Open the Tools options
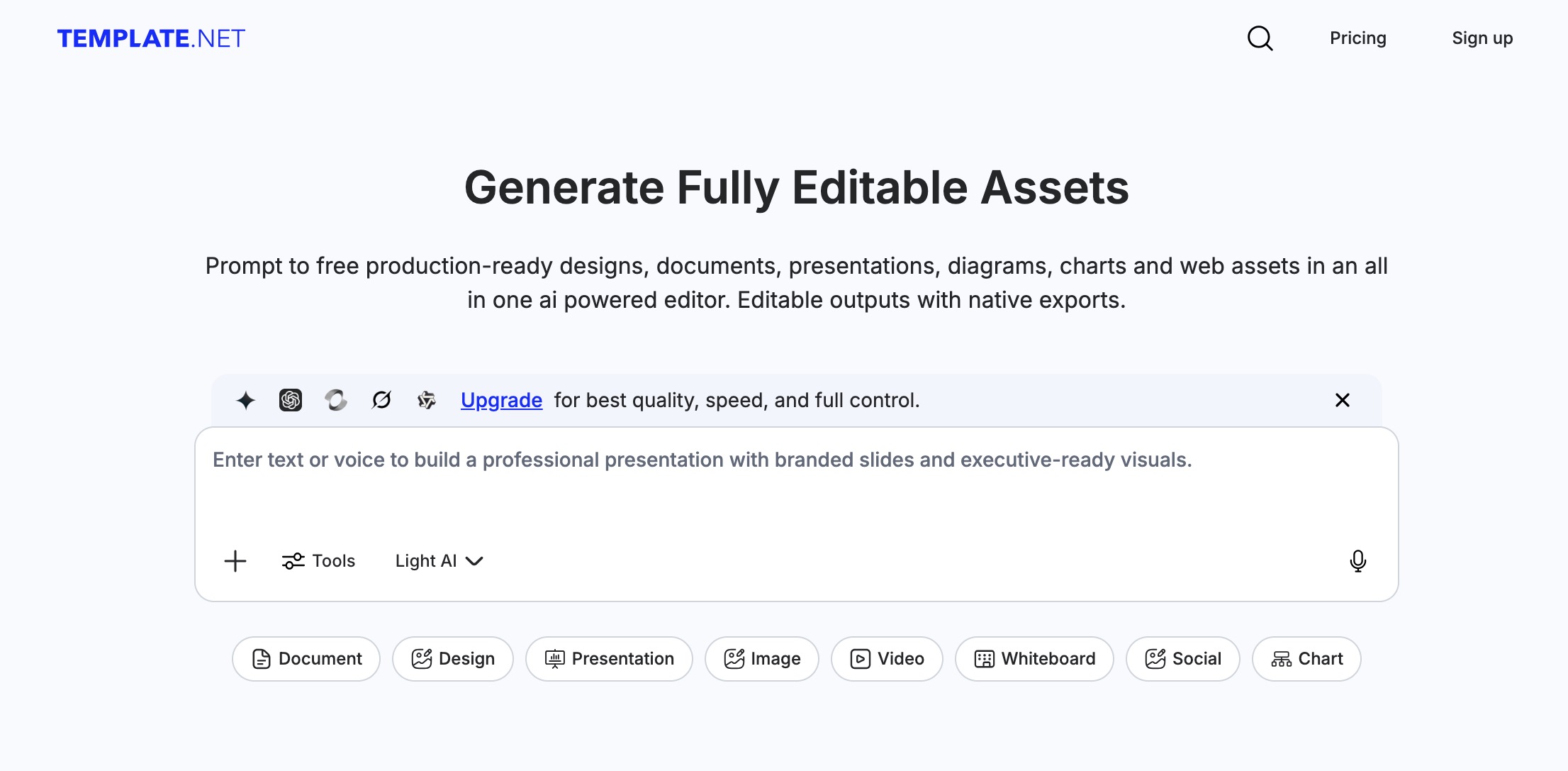Screen dimensions: 1568x771 pyautogui.click(x=318, y=561)
